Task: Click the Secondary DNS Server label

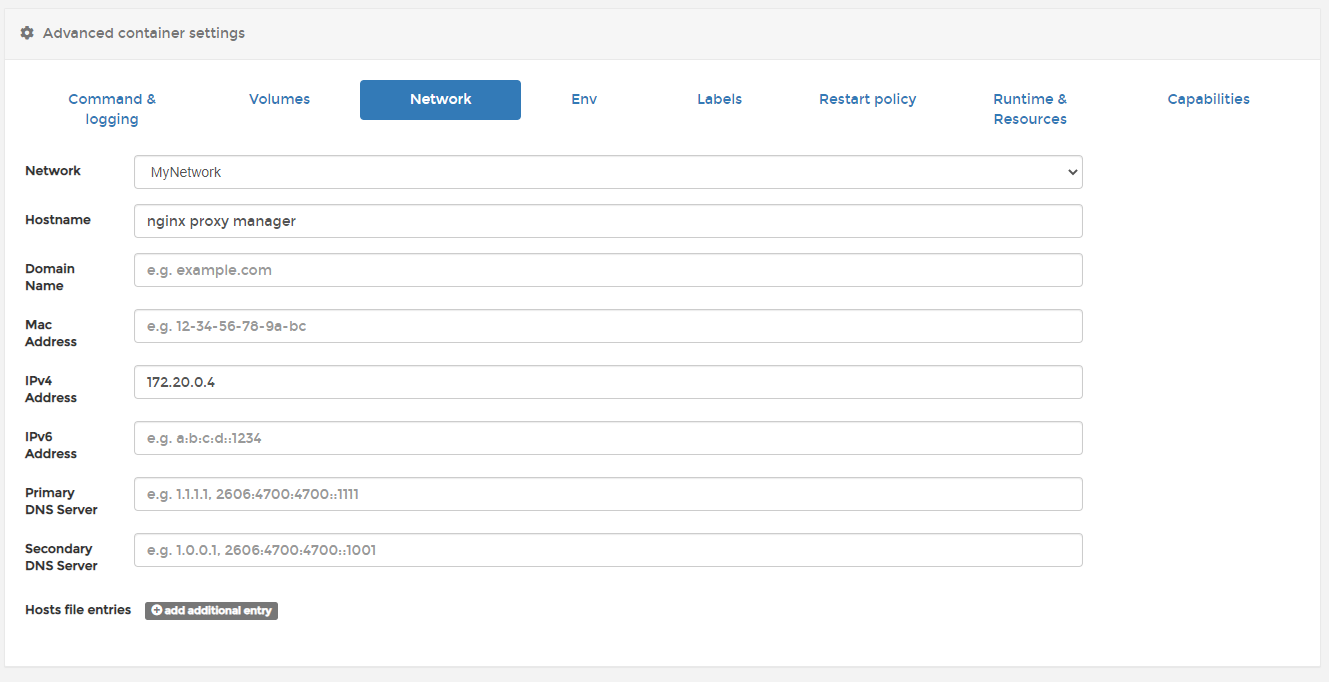Action: tap(61, 557)
